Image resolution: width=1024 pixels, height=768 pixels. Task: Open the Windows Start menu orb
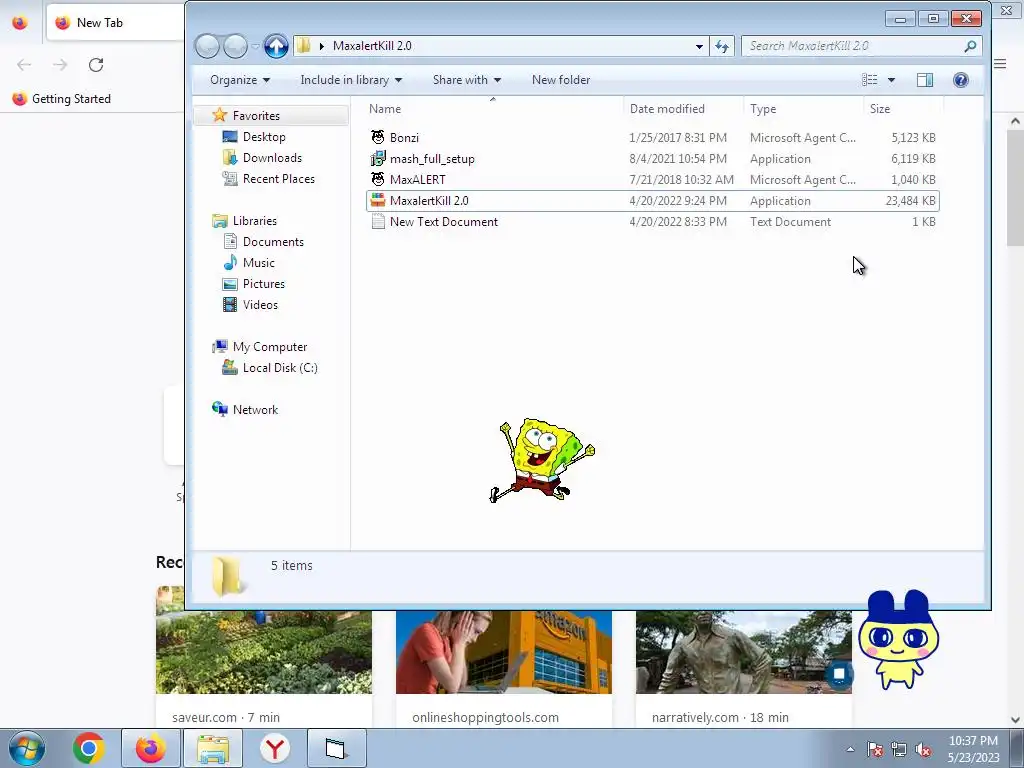coord(26,748)
